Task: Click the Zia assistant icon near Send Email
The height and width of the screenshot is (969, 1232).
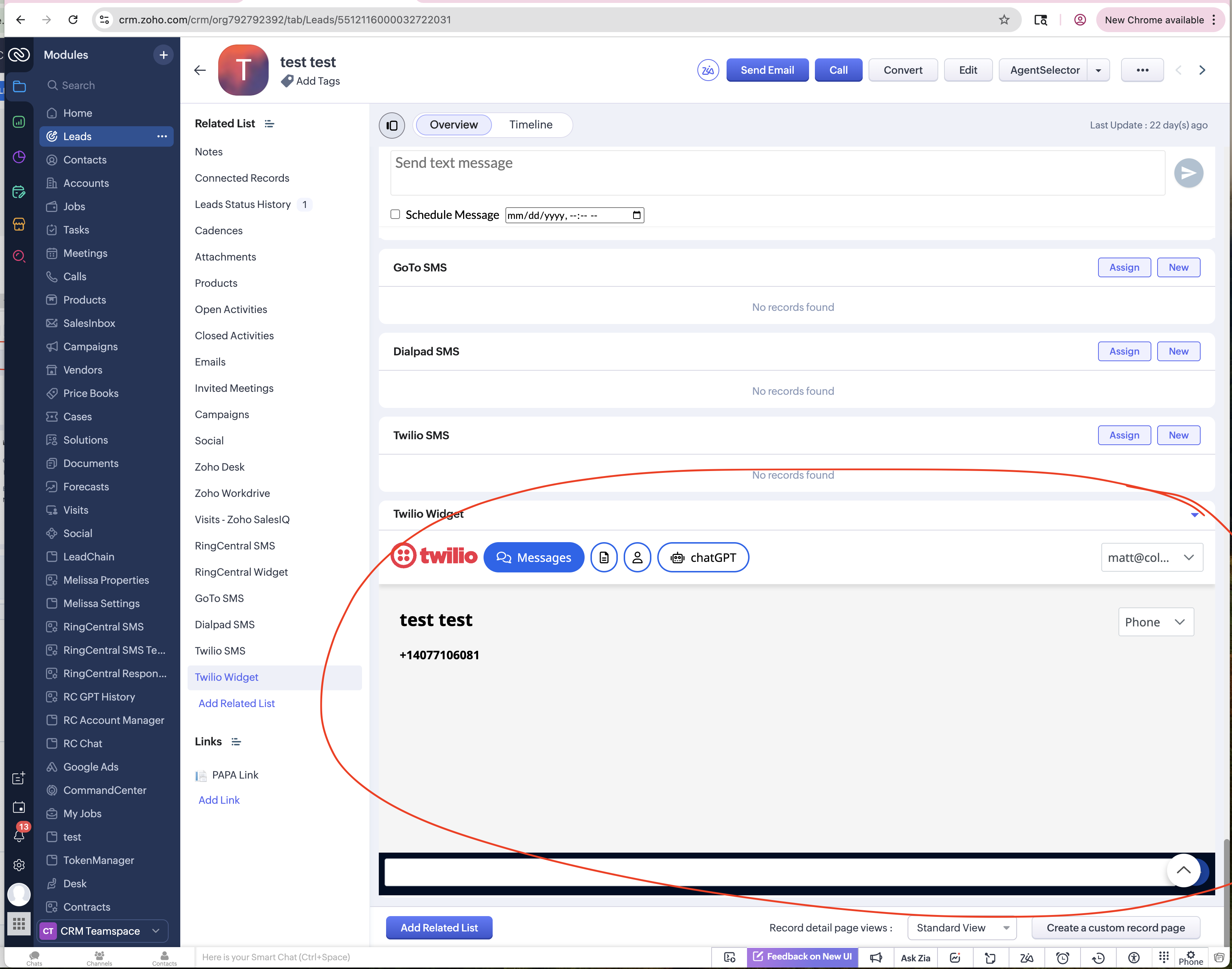Action: [x=708, y=70]
